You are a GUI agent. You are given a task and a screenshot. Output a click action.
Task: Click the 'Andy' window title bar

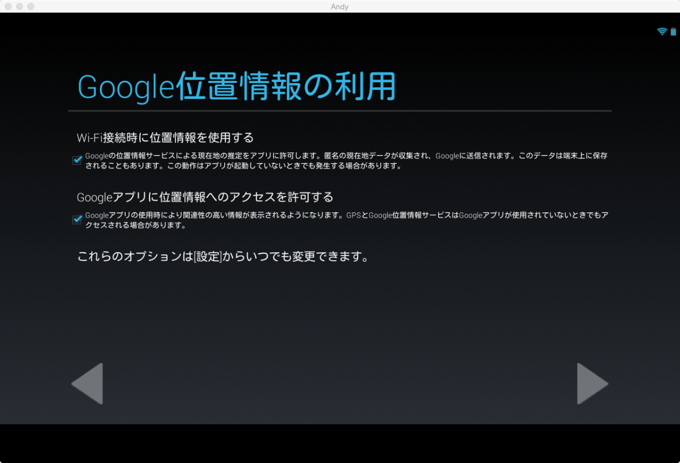tap(340, 6)
